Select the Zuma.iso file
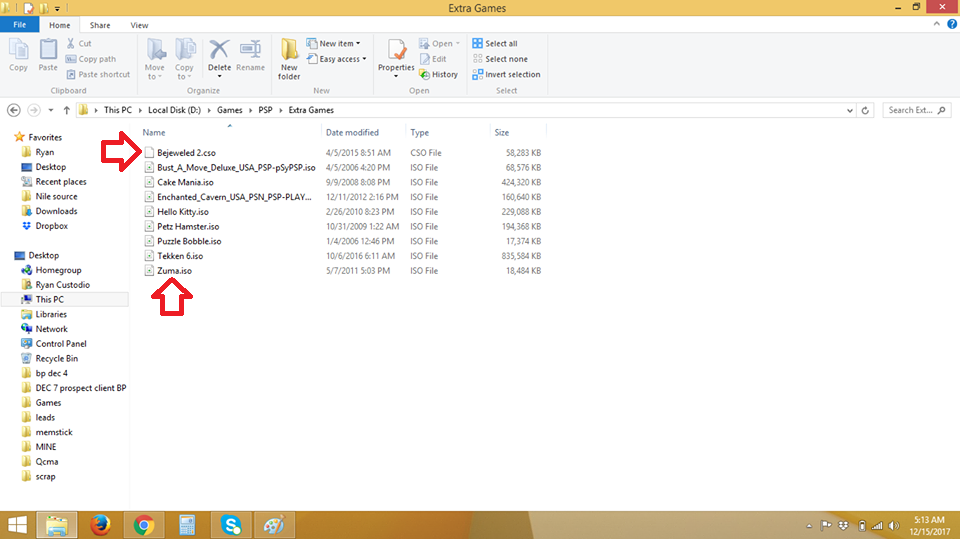 tap(174, 270)
